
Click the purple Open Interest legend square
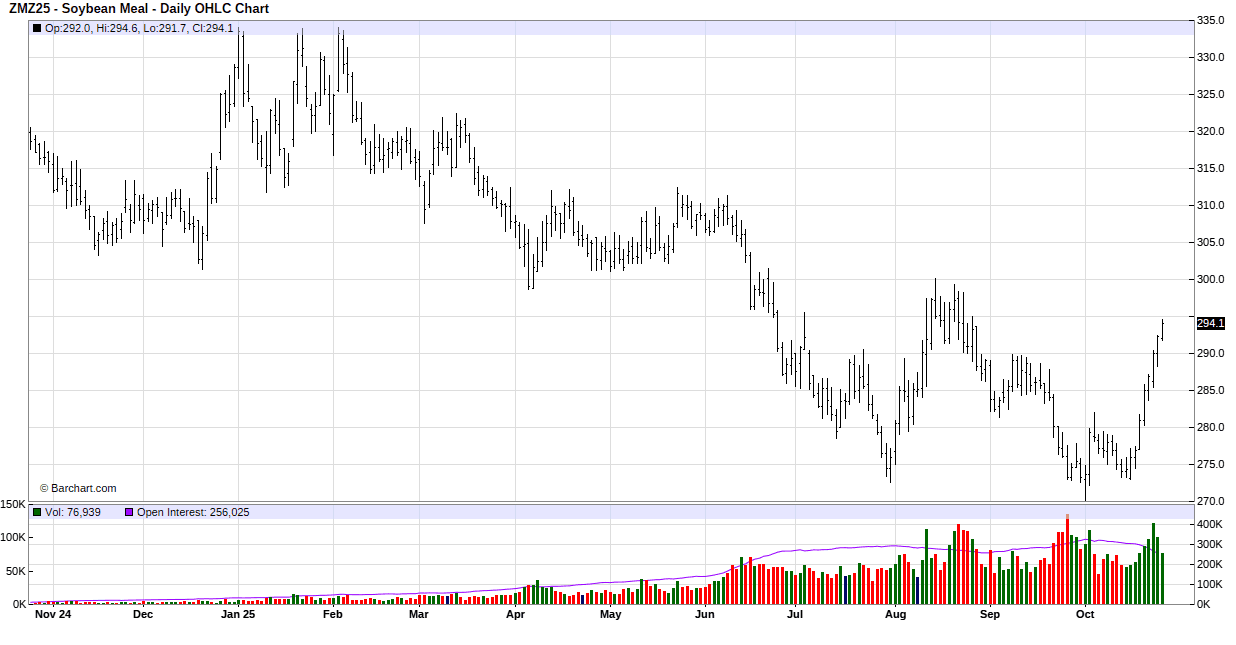coord(128,512)
